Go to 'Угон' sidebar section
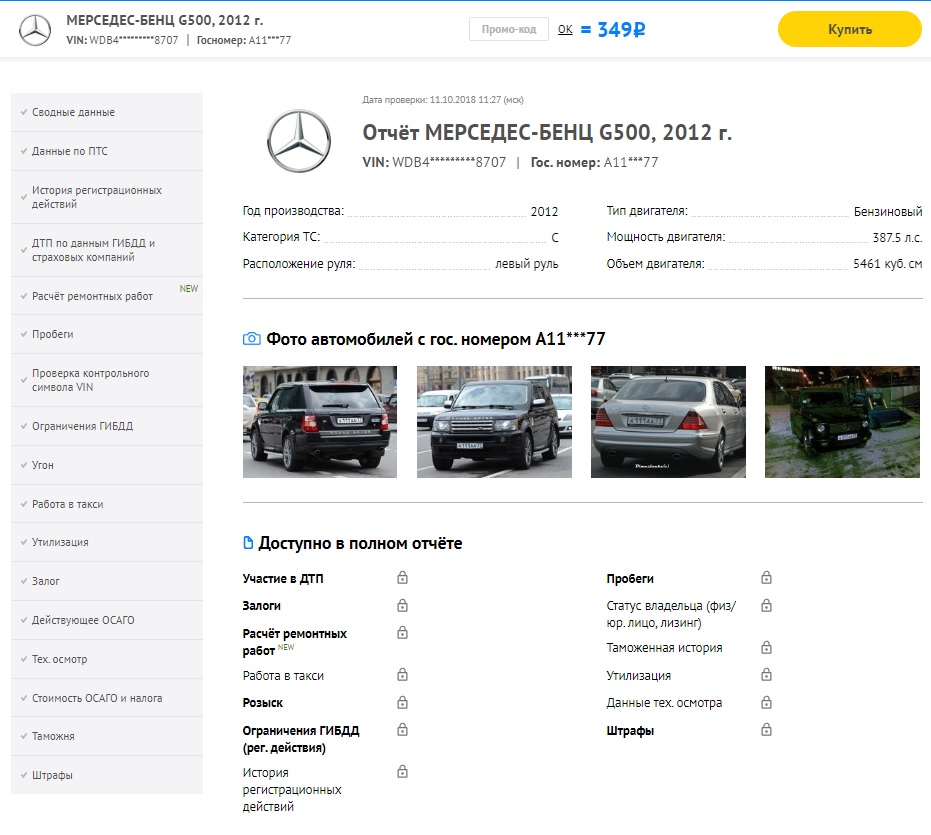Image resolution: width=931 pixels, height=835 pixels. point(107,465)
